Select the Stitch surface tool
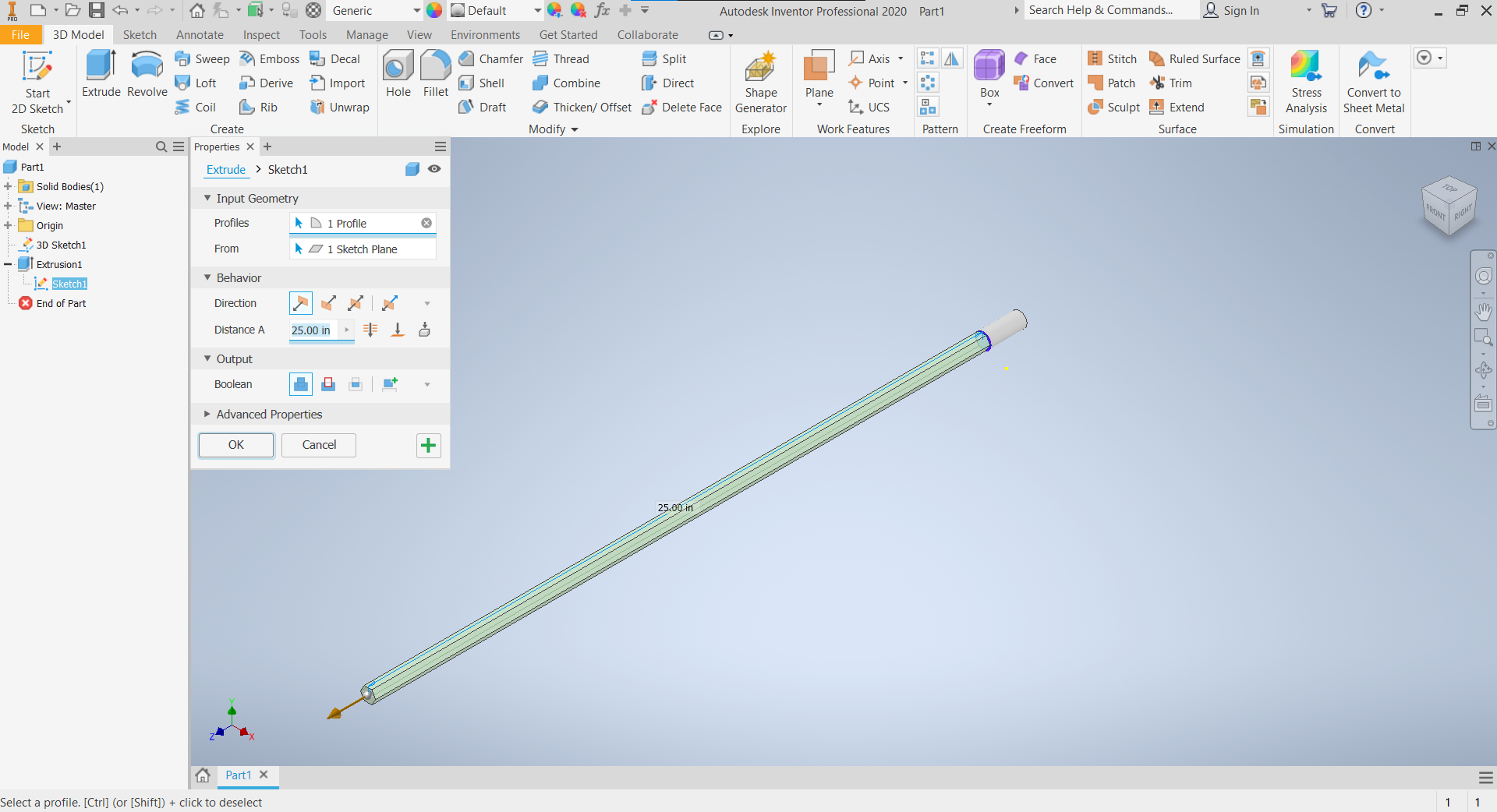 coord(1113,59)
